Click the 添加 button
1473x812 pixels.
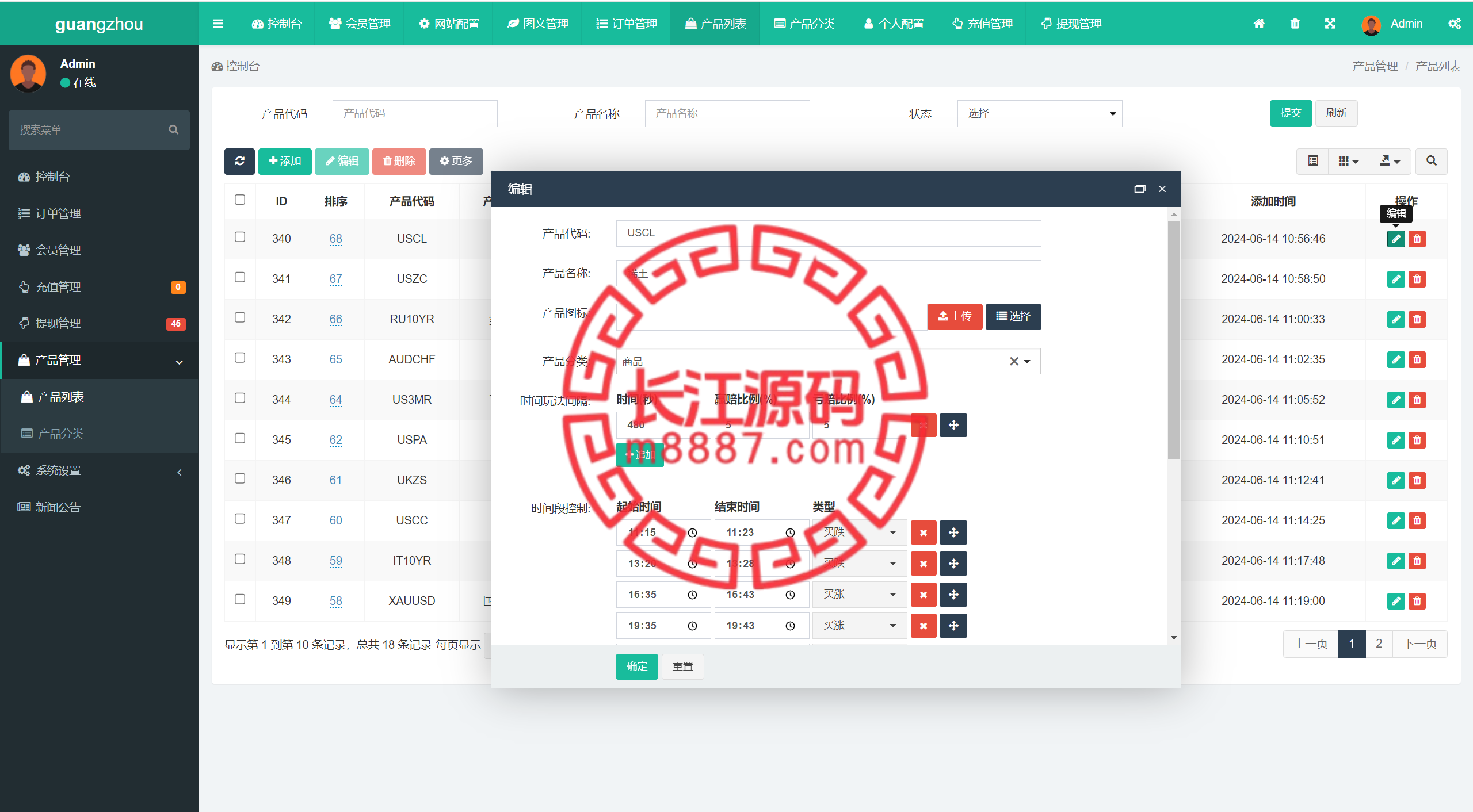(x=285, y=161)
